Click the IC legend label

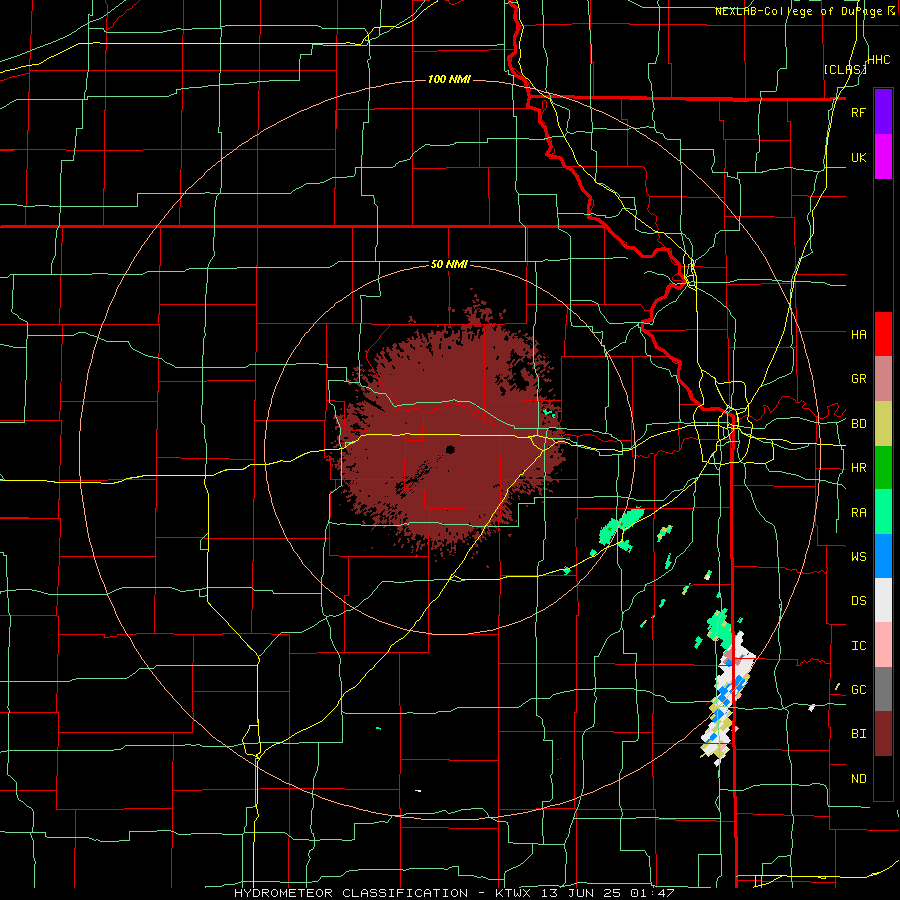click(858, 646)
